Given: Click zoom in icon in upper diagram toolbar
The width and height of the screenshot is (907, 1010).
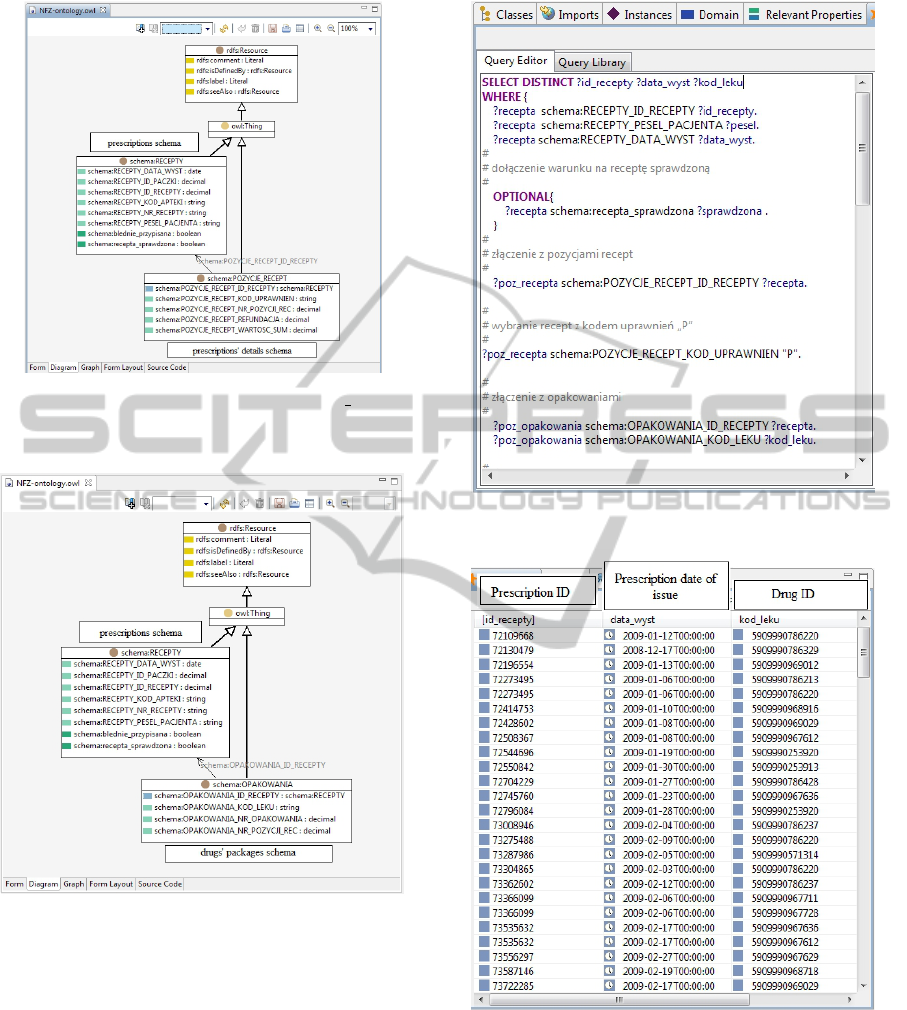Looking at the screenshot, I should pos(318,29).
